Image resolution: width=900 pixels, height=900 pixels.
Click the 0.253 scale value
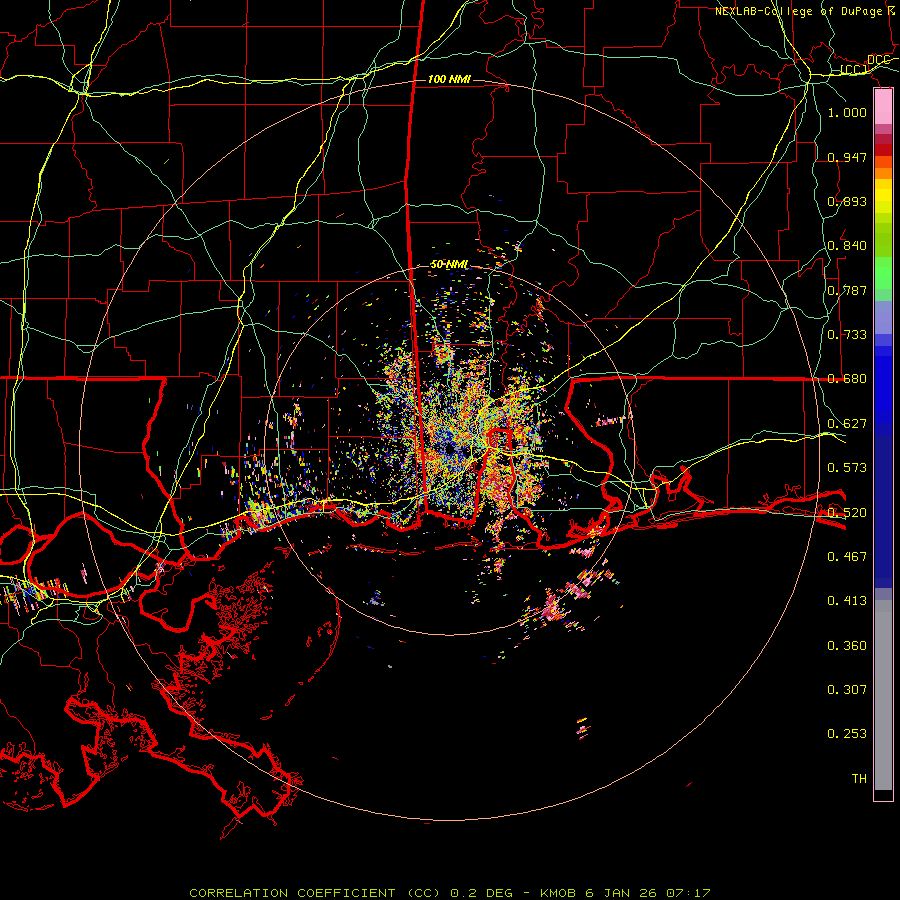(847, 734)
